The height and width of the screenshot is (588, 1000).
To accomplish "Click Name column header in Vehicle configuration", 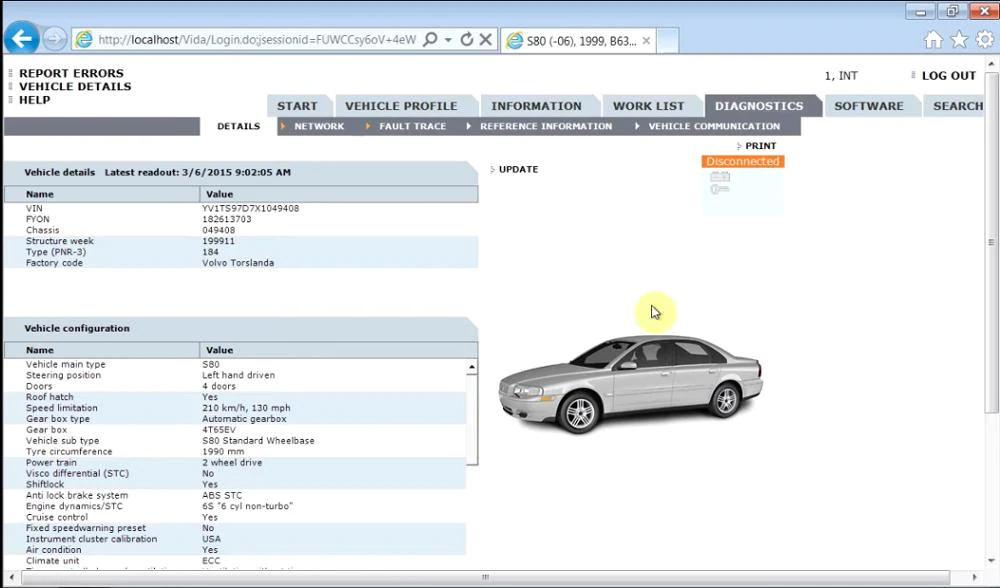I will click(x=102, y=350).
